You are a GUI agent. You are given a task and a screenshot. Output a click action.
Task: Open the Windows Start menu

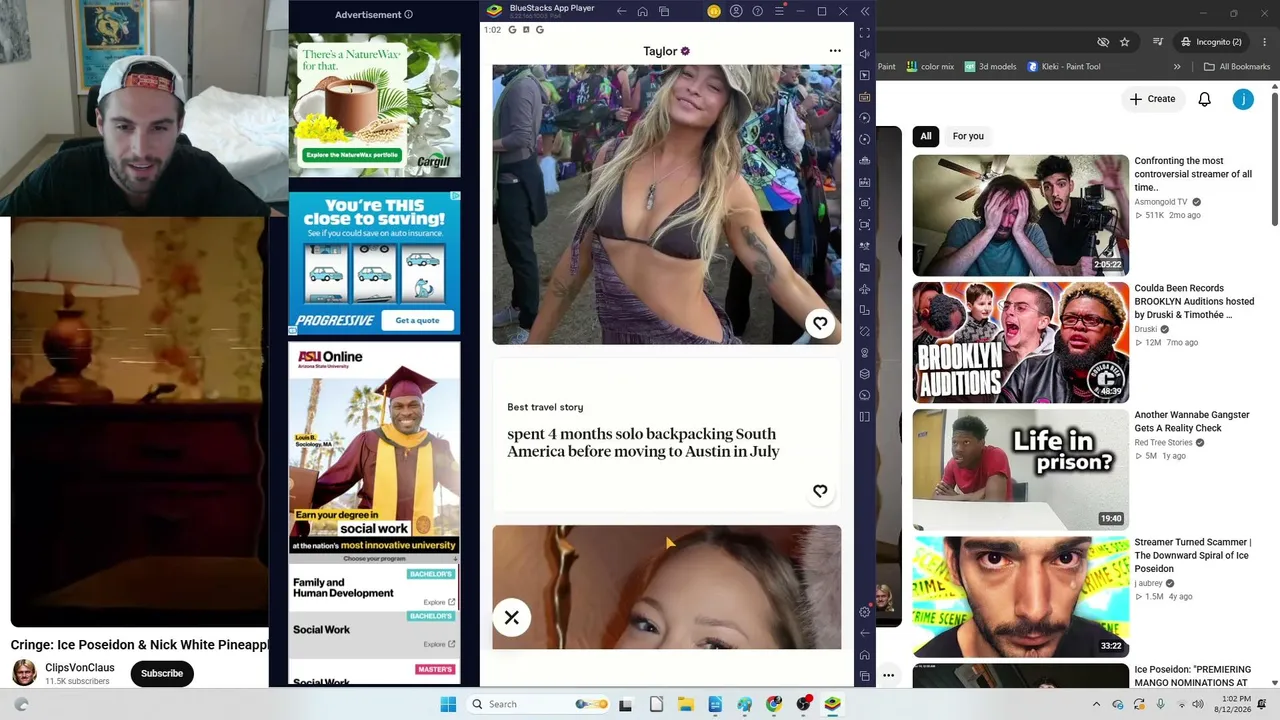(448, 704)
